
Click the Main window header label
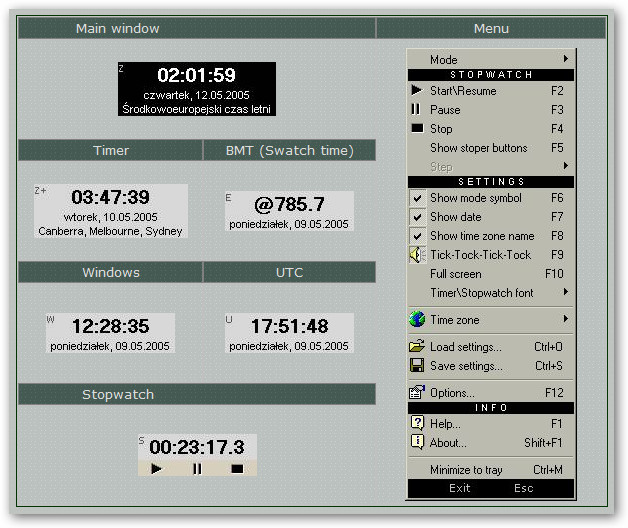117,28
